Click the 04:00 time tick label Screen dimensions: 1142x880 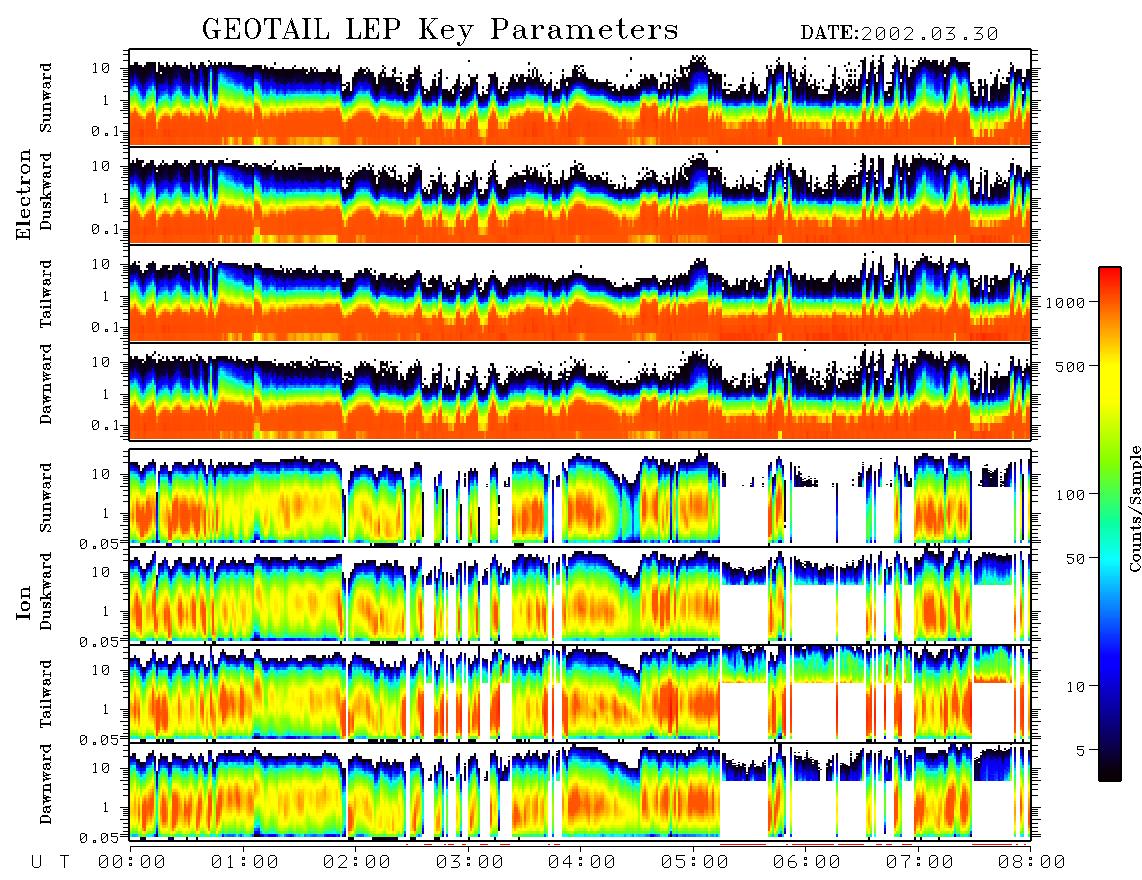pos(582,863)
